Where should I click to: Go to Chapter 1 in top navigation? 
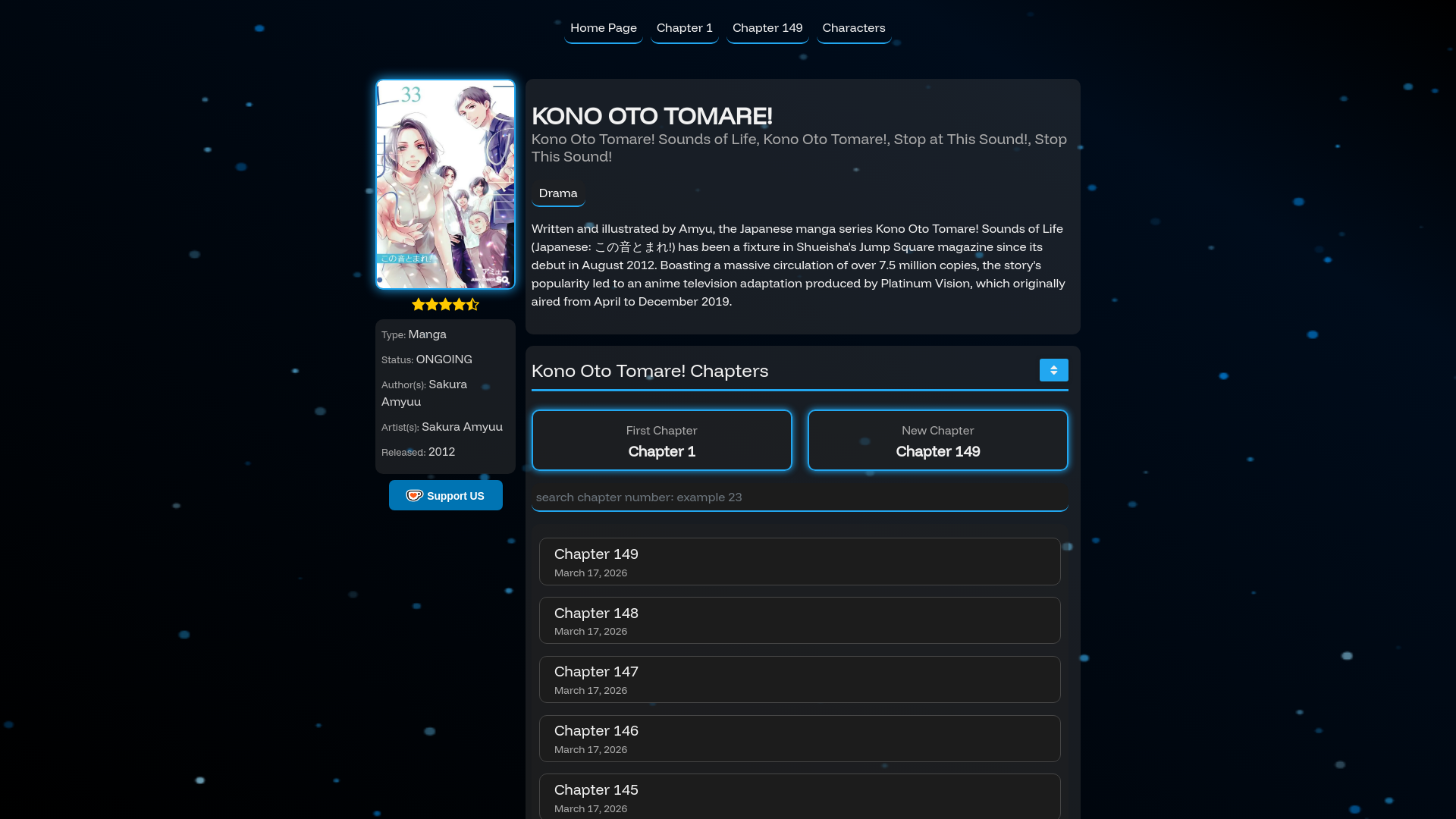point(685,28)
